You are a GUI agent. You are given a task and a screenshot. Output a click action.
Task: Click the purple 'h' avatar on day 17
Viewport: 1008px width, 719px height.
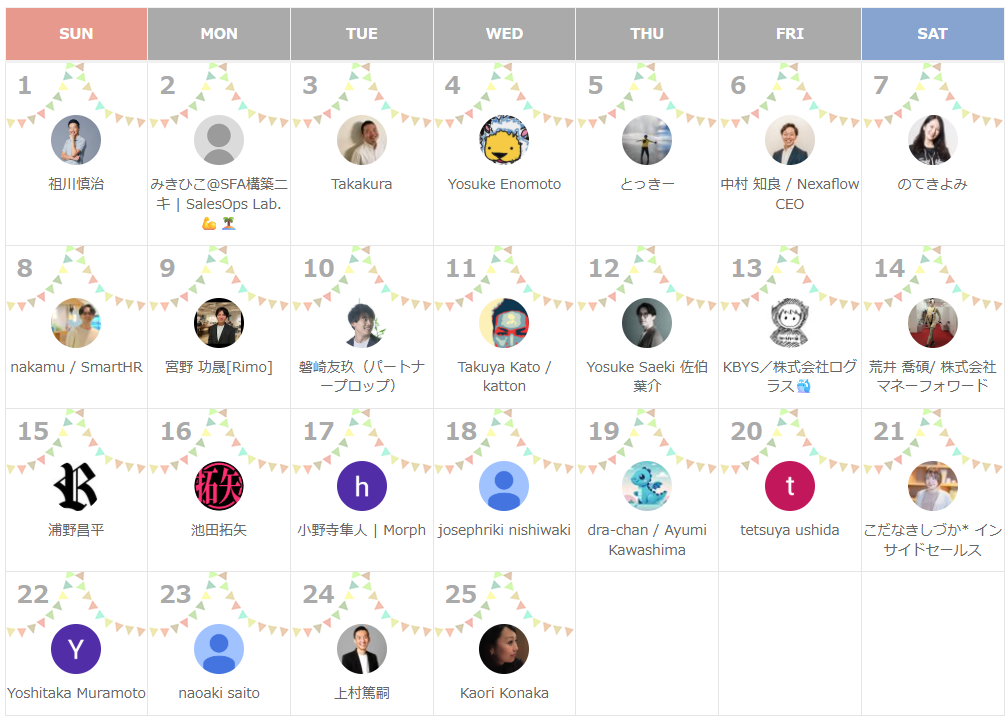tap(361, 486)
